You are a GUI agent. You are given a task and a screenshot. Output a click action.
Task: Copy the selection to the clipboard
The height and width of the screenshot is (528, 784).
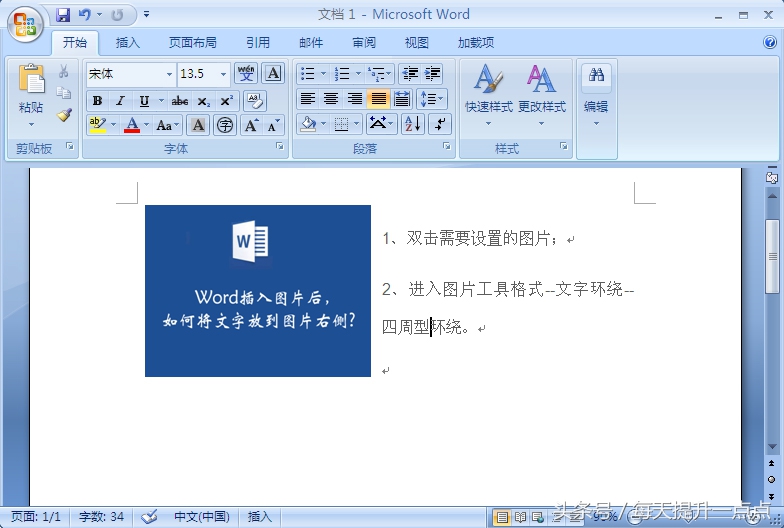[x=64, y=93]
